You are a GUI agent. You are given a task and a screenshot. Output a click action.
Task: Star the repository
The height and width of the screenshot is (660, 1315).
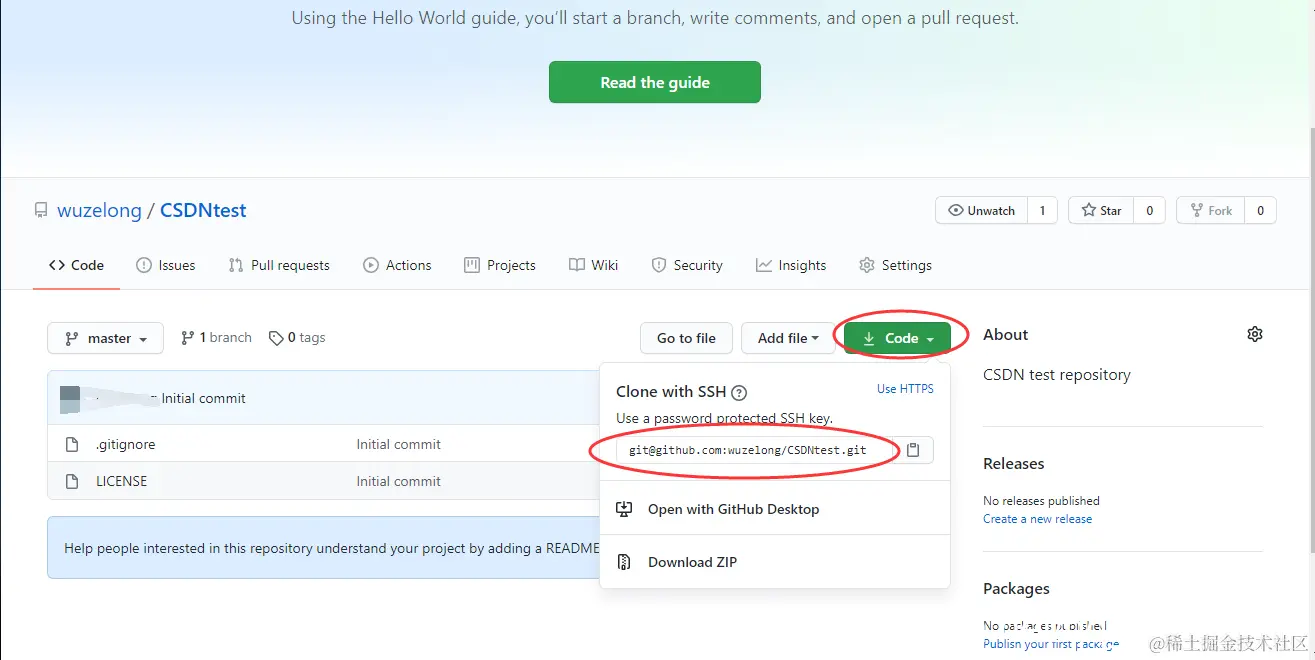coord(1101,210)
